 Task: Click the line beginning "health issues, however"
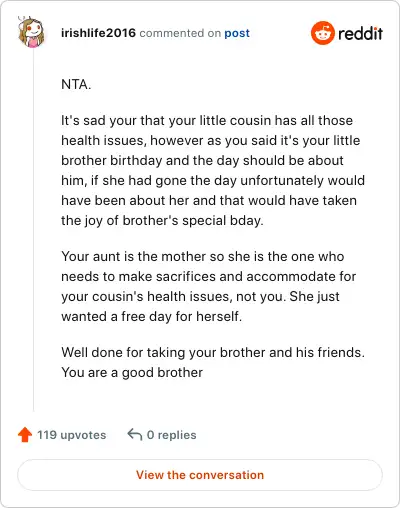(211, 140)
